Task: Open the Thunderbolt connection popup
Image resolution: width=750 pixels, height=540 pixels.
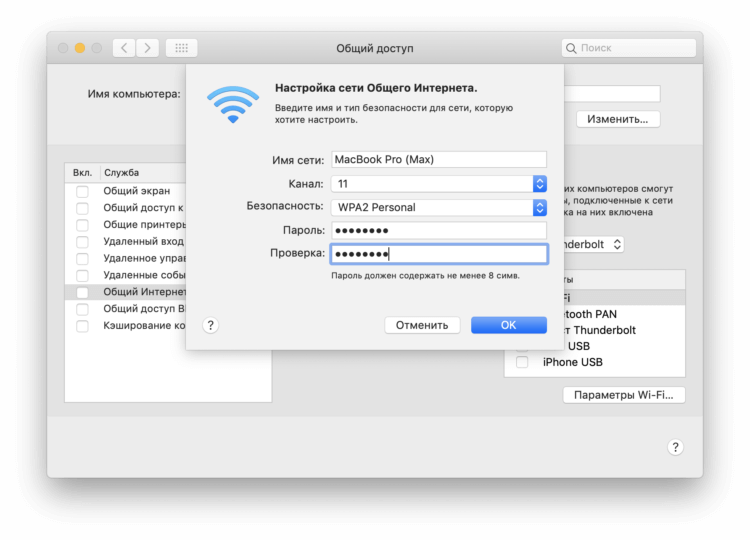Action: [594, 244]
